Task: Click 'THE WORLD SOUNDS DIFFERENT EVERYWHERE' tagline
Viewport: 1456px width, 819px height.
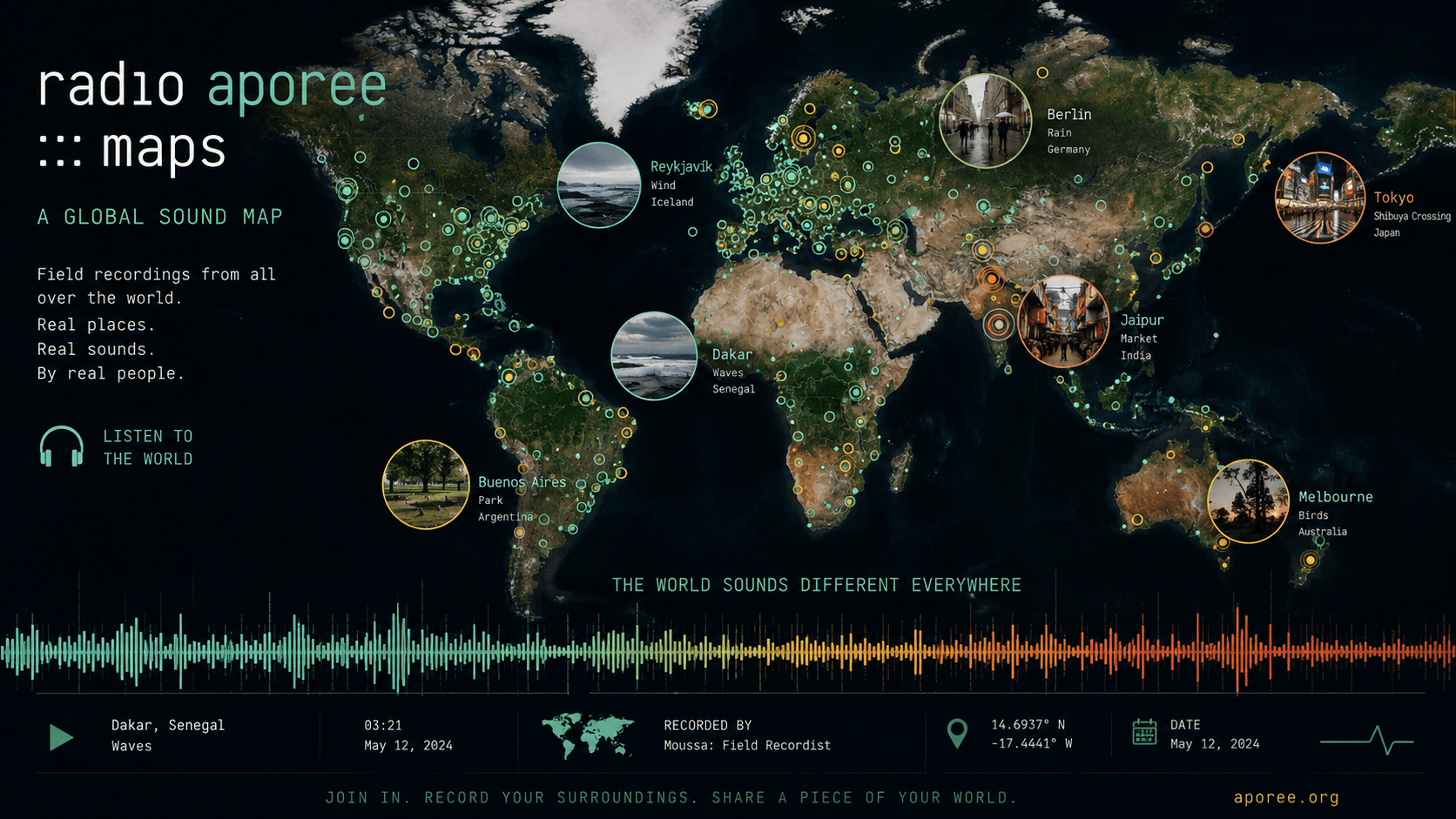Action: click(817, 585)
